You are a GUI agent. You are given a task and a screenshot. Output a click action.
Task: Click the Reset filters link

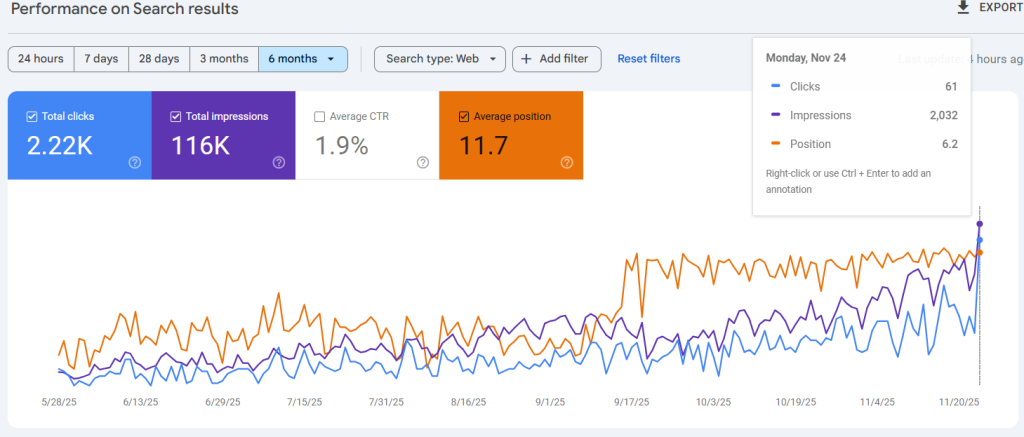click(x=648, y=59)
